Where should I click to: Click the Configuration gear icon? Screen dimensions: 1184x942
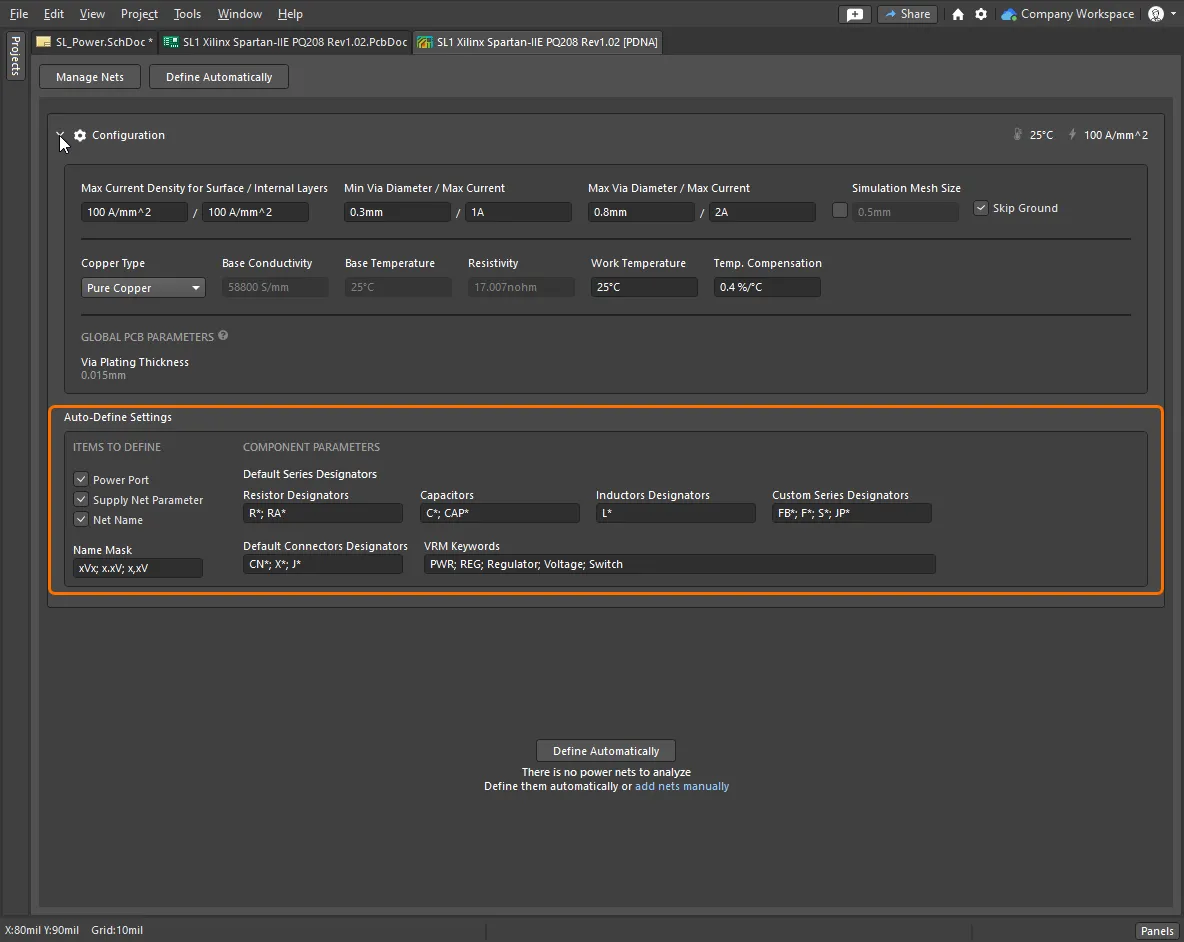80,135
